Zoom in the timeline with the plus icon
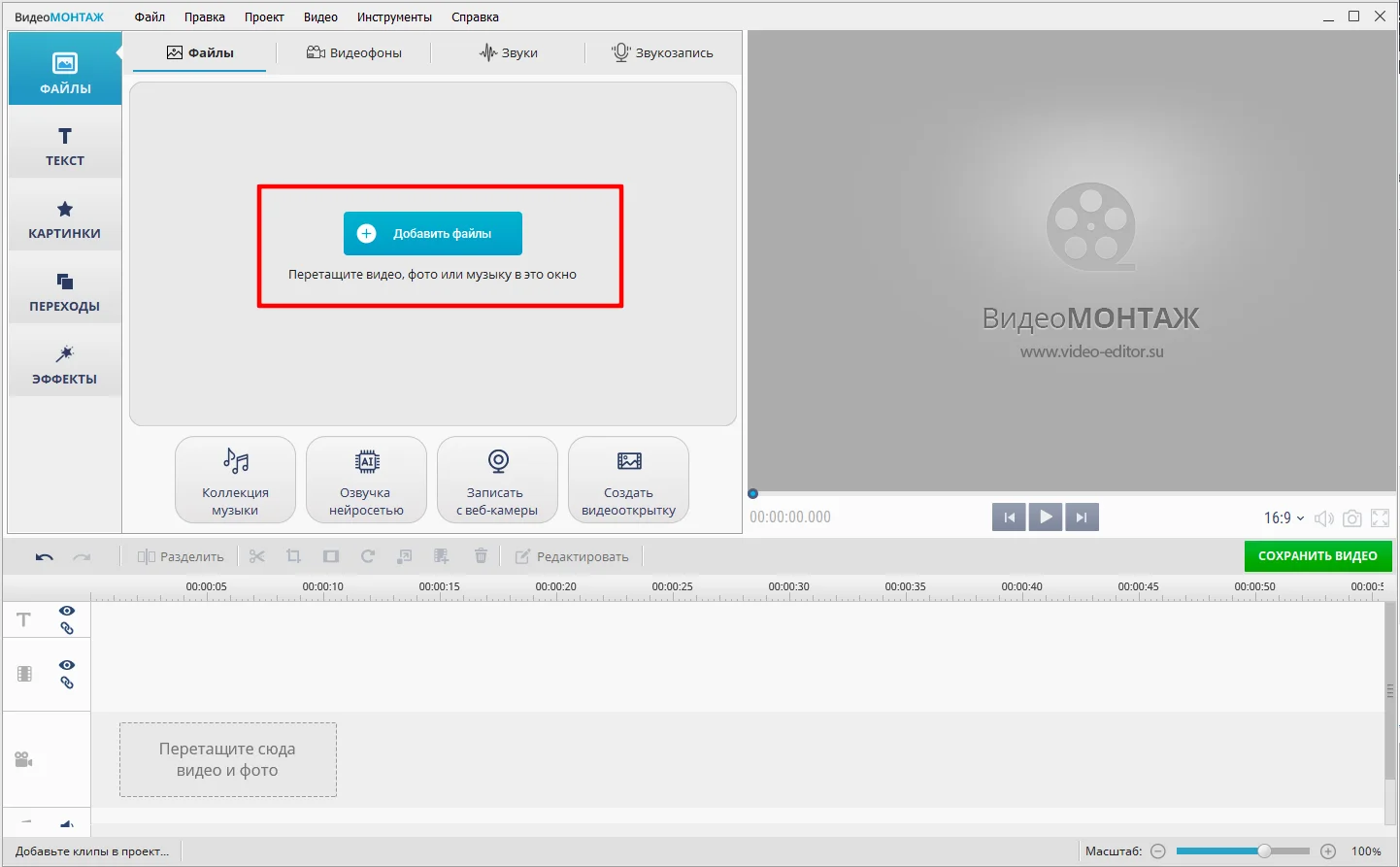Viewport: 1400px width, 867px height. (x=1328, y=851)
